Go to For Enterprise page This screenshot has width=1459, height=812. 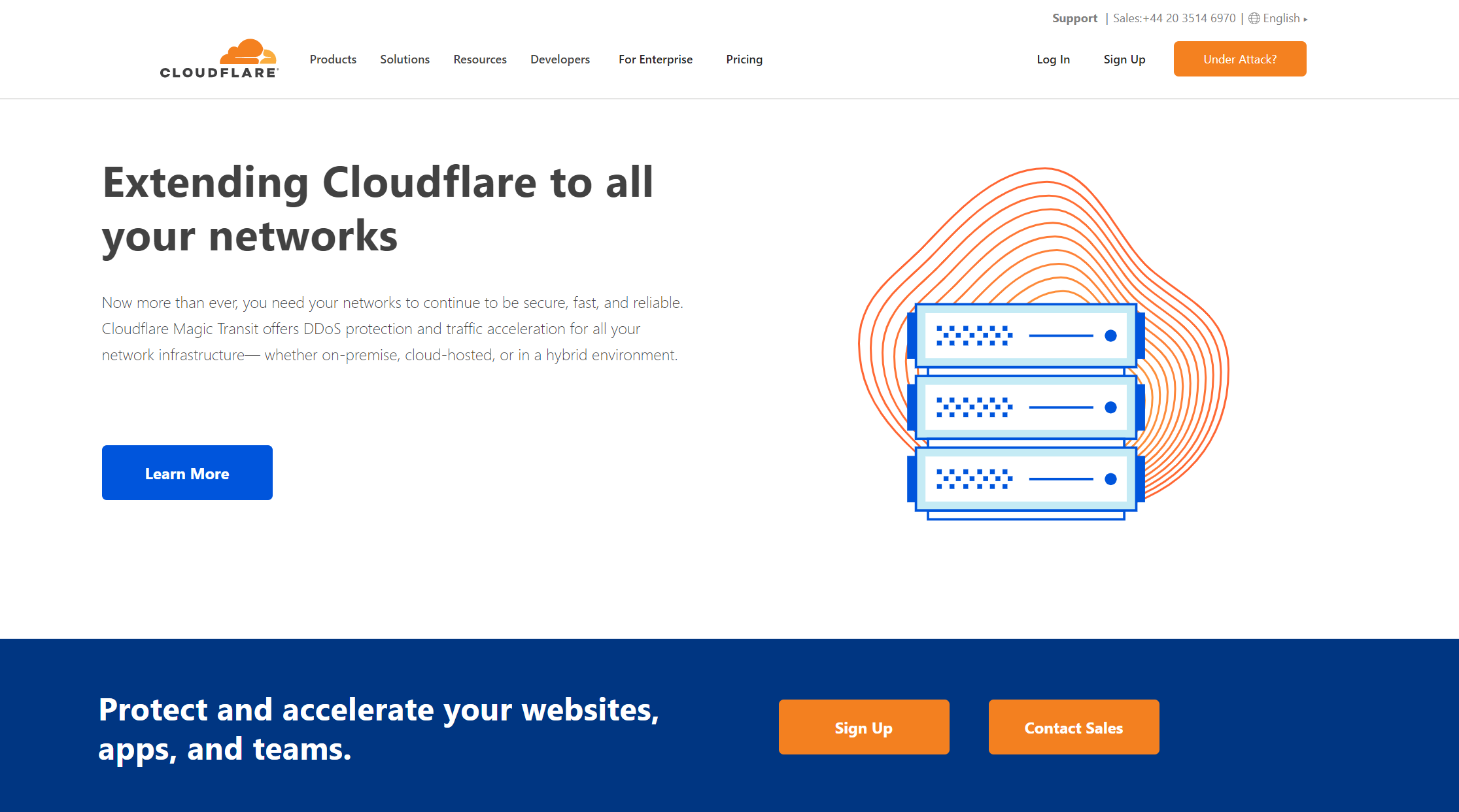pyautogui.click(x=655, y=59)
